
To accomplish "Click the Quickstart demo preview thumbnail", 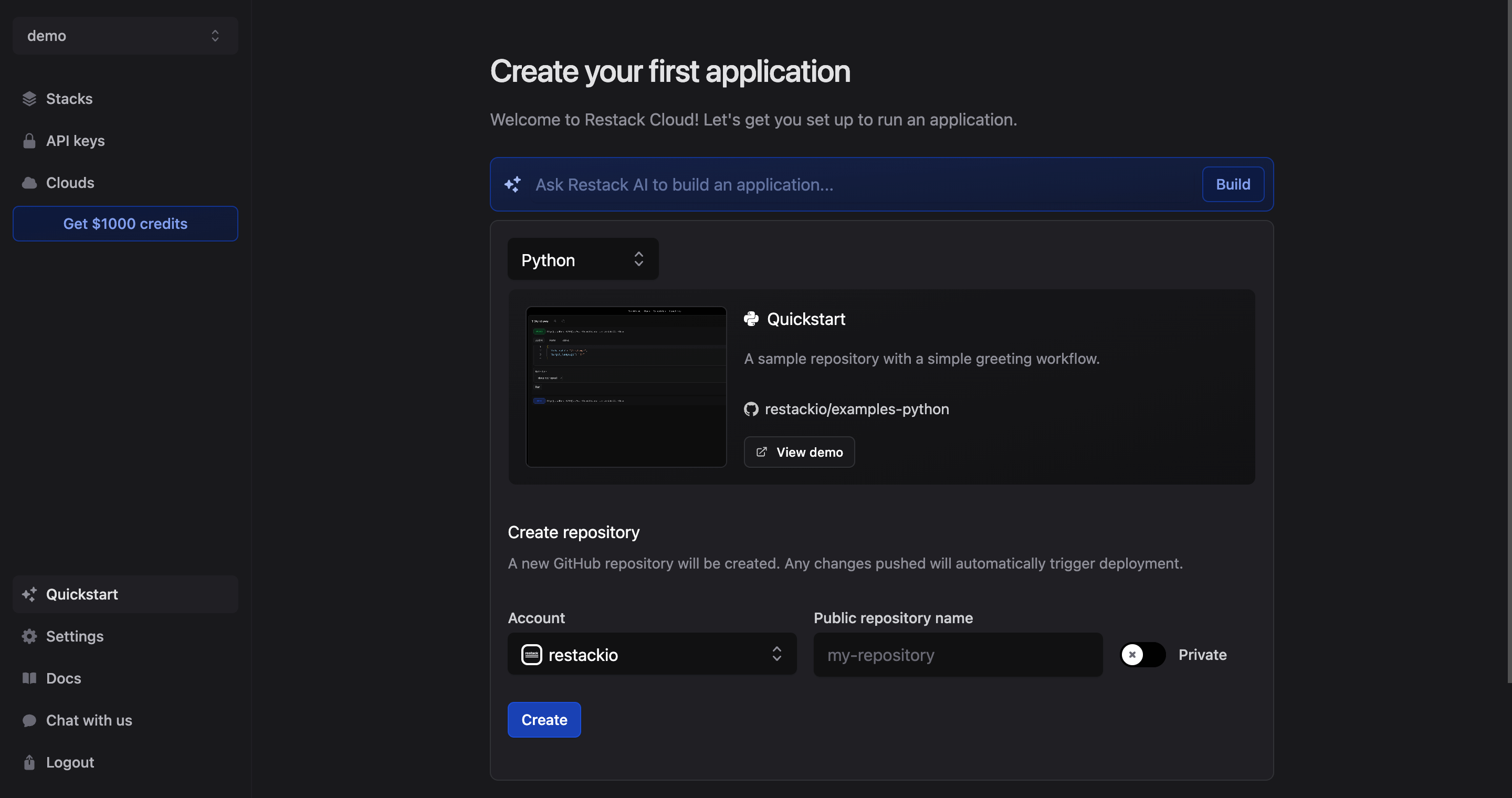I will 626,387.
